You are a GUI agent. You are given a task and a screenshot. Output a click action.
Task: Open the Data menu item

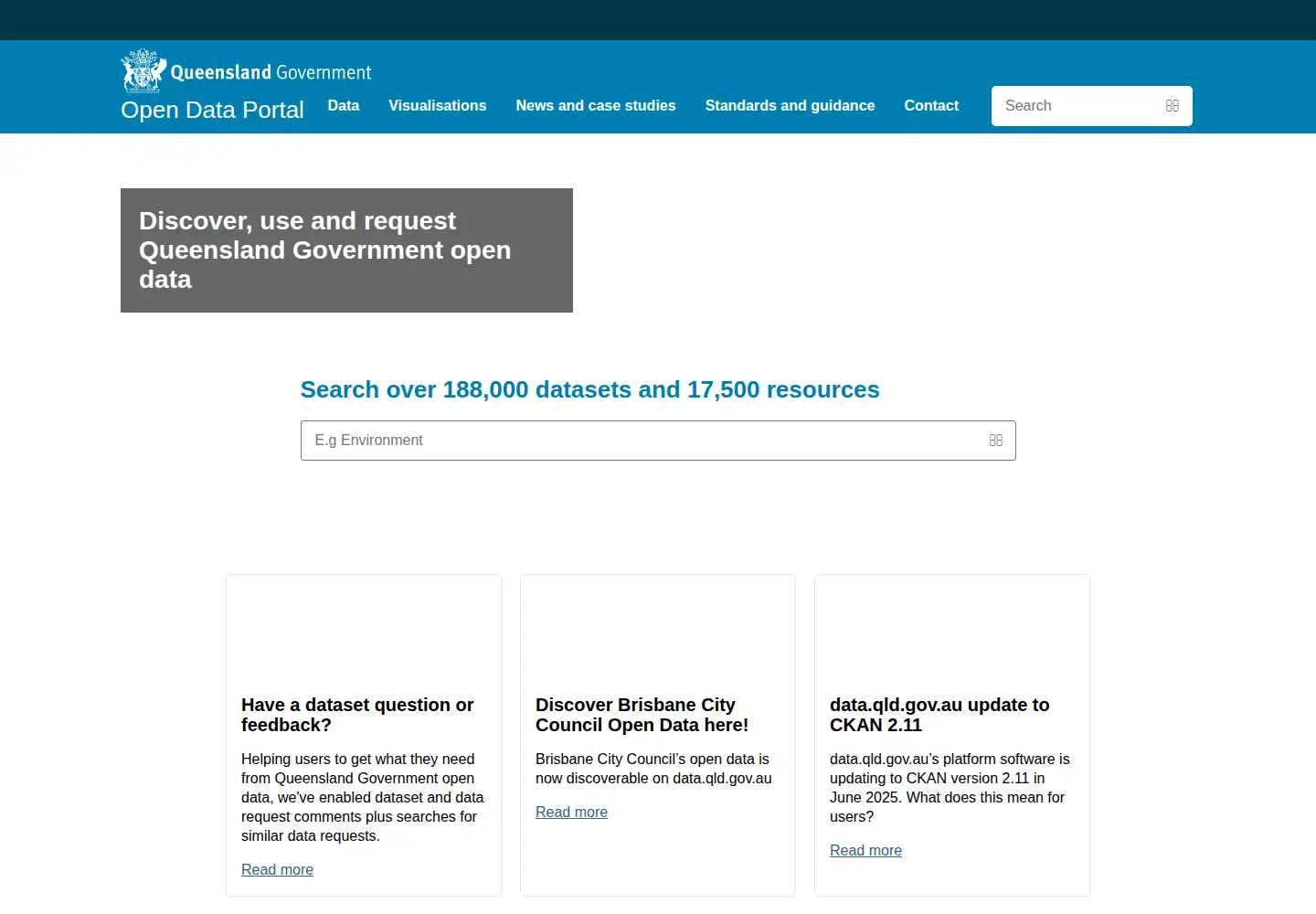pos(344,106)
